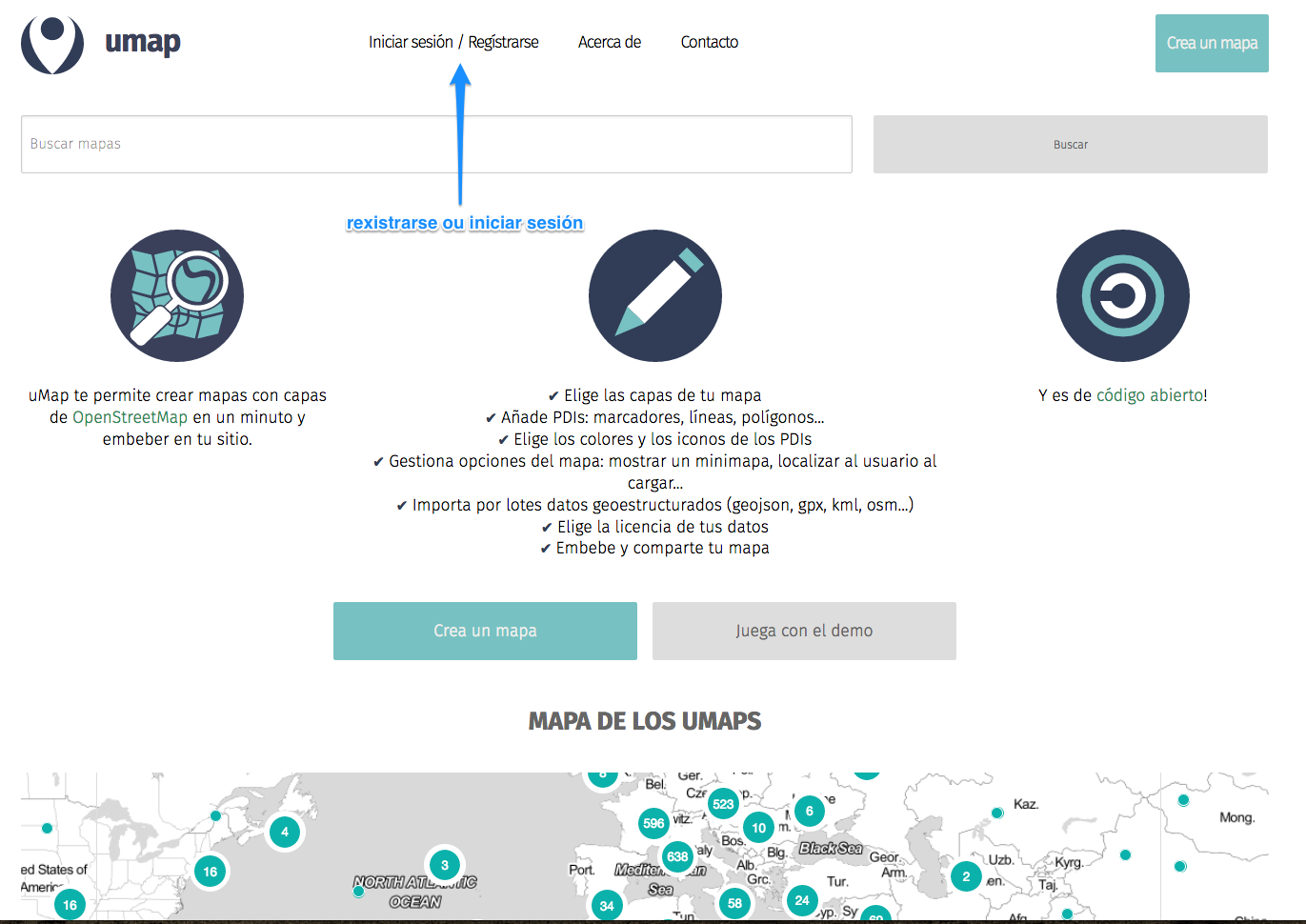
Task: Click the marker labeled 3 over the Atlantic
Action: 444,864
